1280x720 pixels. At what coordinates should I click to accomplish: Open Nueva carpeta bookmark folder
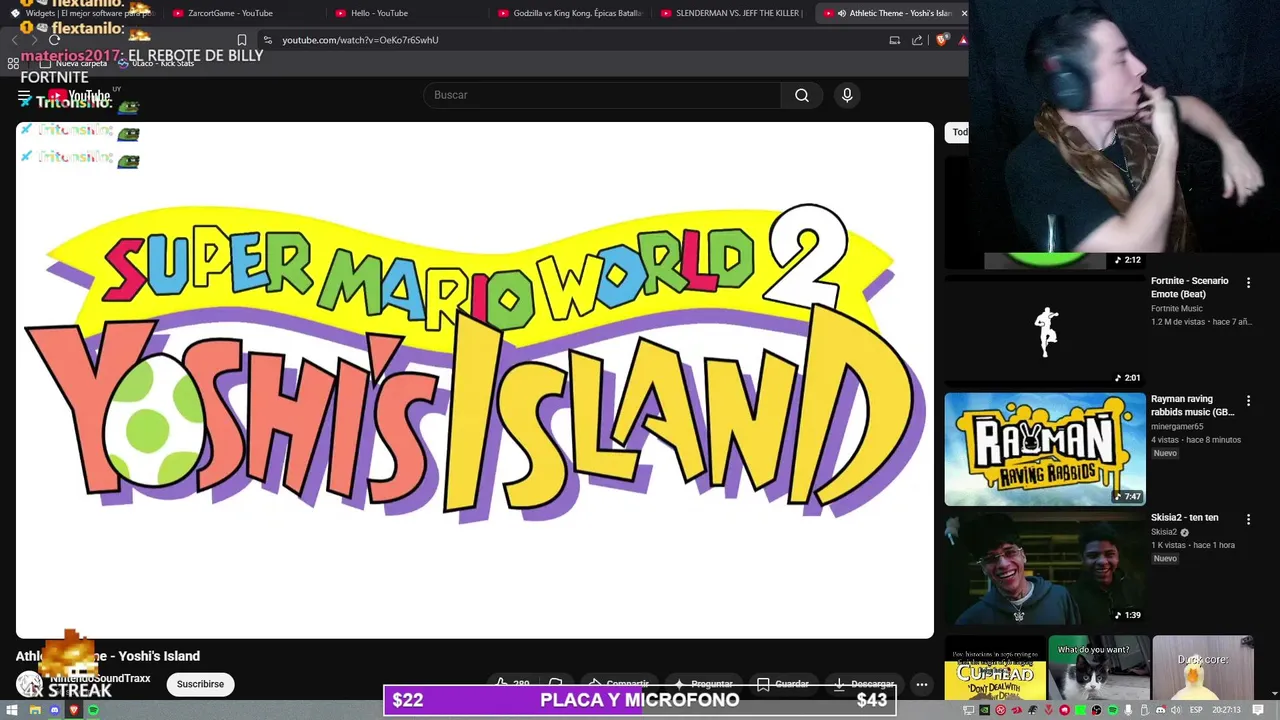[73, 63]
